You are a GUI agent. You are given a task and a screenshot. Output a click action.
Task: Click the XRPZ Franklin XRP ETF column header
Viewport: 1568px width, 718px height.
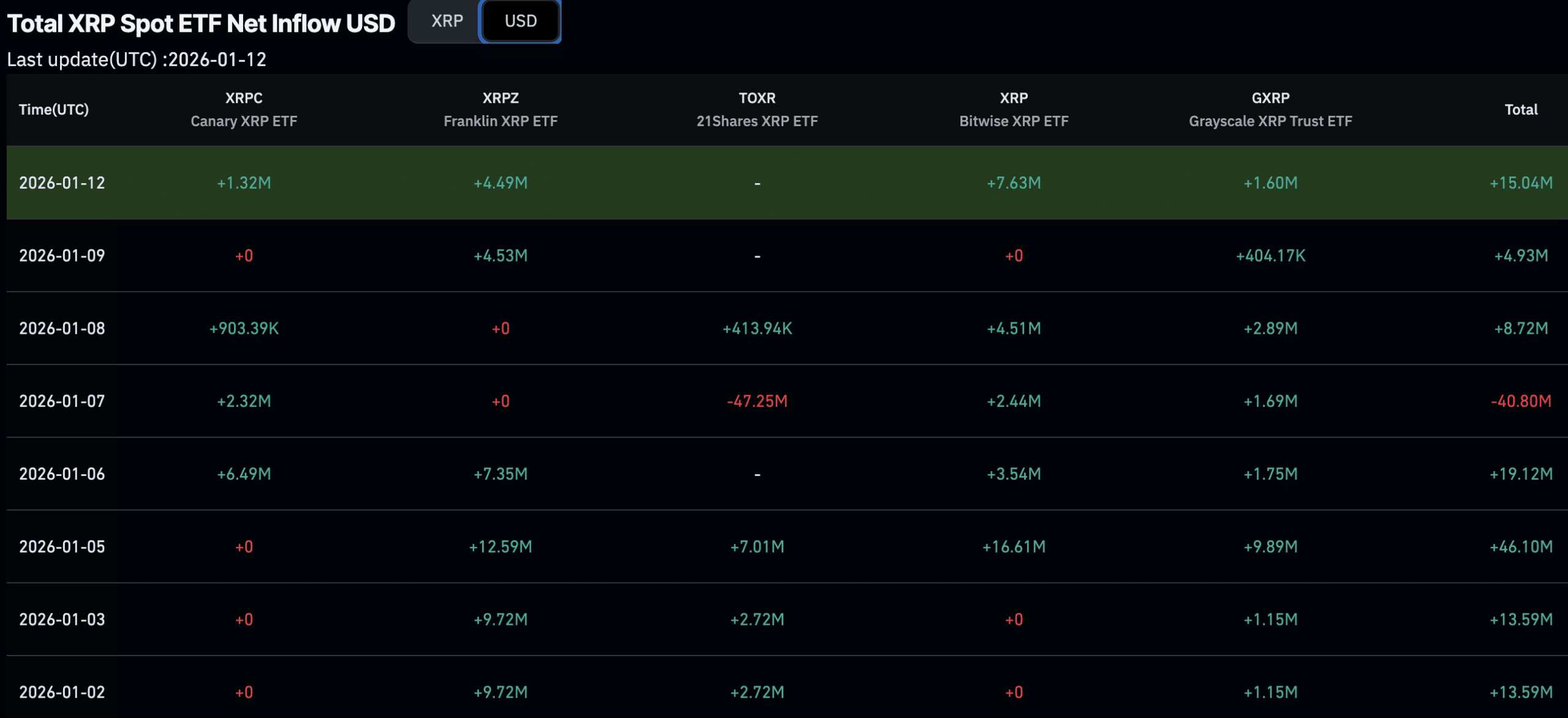pyautogui.click(x=500, y=109)
